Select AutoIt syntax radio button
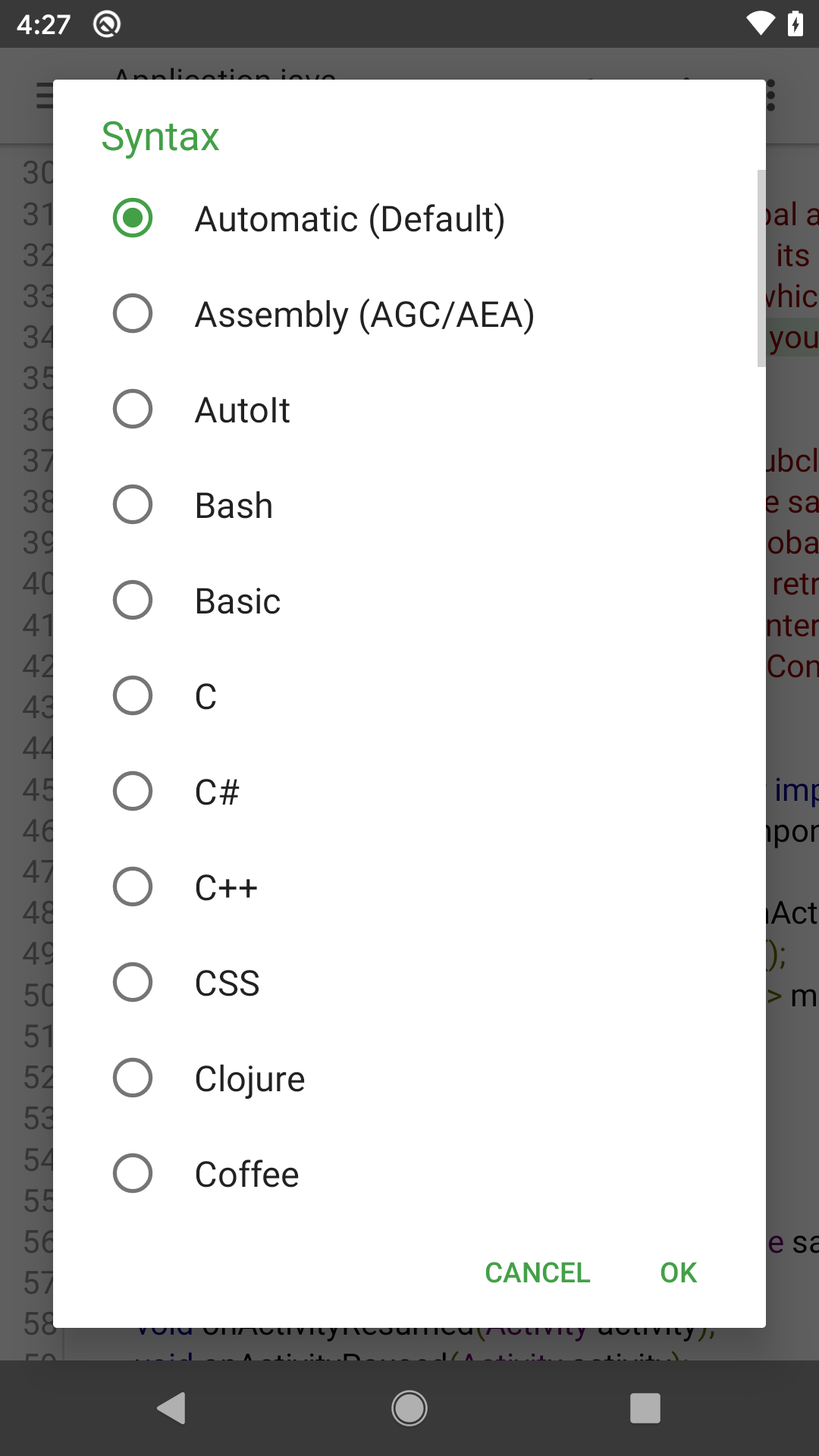 tap(133, 409)
